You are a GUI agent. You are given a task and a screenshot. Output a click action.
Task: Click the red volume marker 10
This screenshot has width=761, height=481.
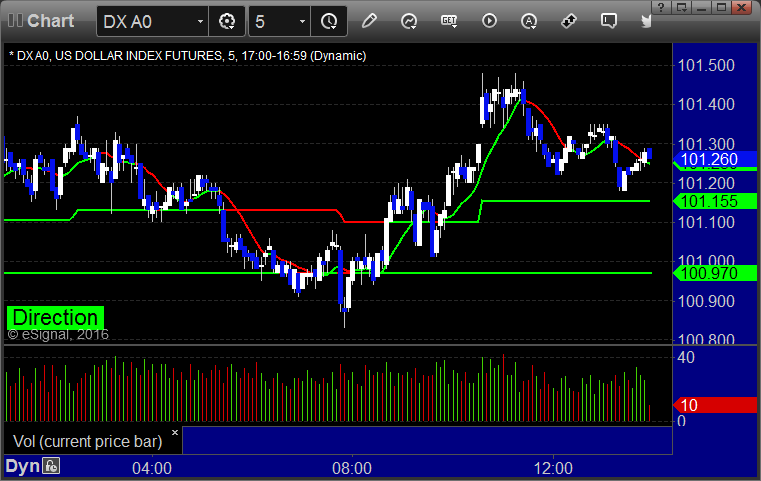tap(715, 405)
